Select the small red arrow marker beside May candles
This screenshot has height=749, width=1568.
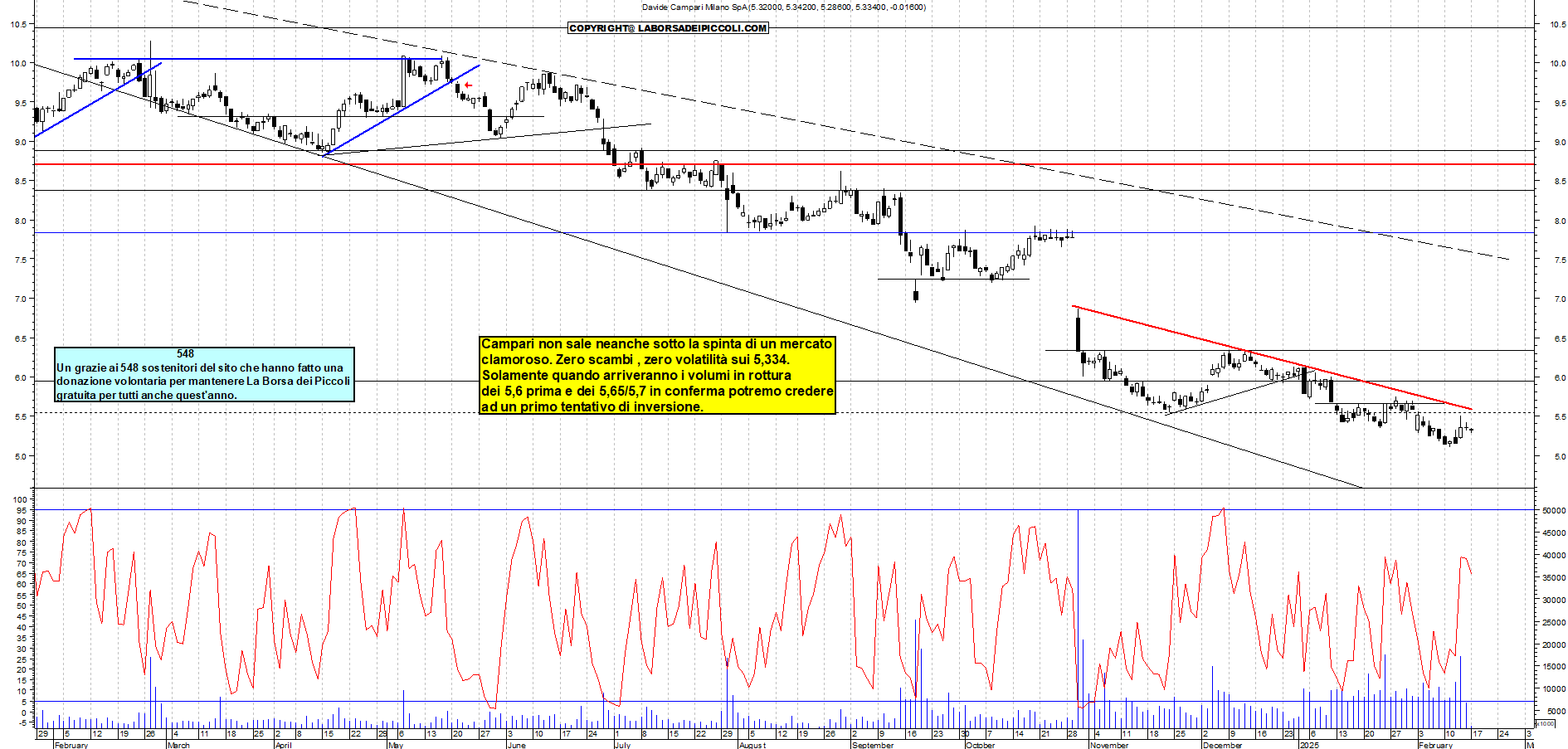coord(469,85)
